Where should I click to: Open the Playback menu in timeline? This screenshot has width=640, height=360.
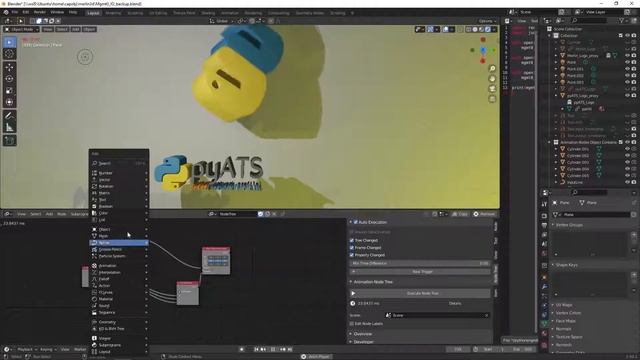click(x=27, y=349)
